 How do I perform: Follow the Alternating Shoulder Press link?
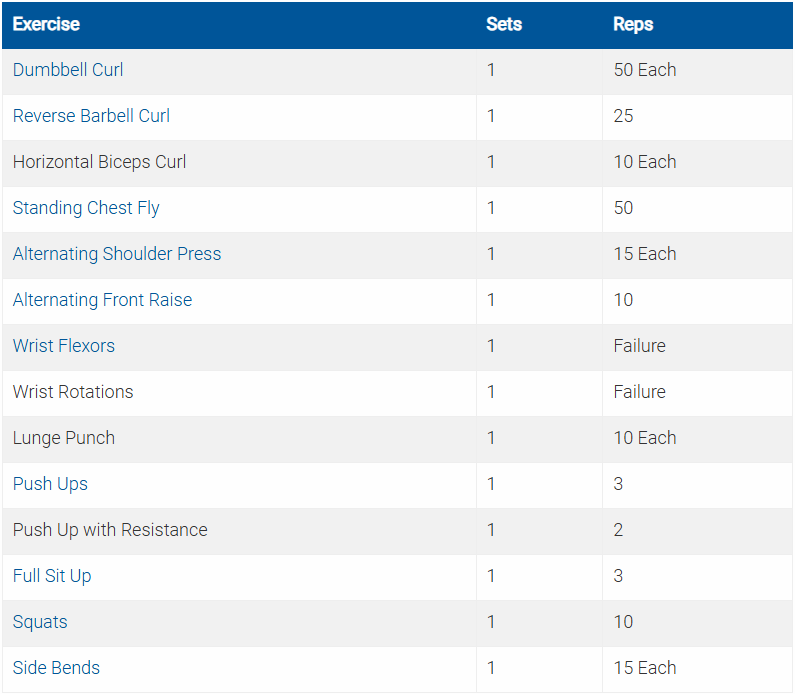click(117, 254)
